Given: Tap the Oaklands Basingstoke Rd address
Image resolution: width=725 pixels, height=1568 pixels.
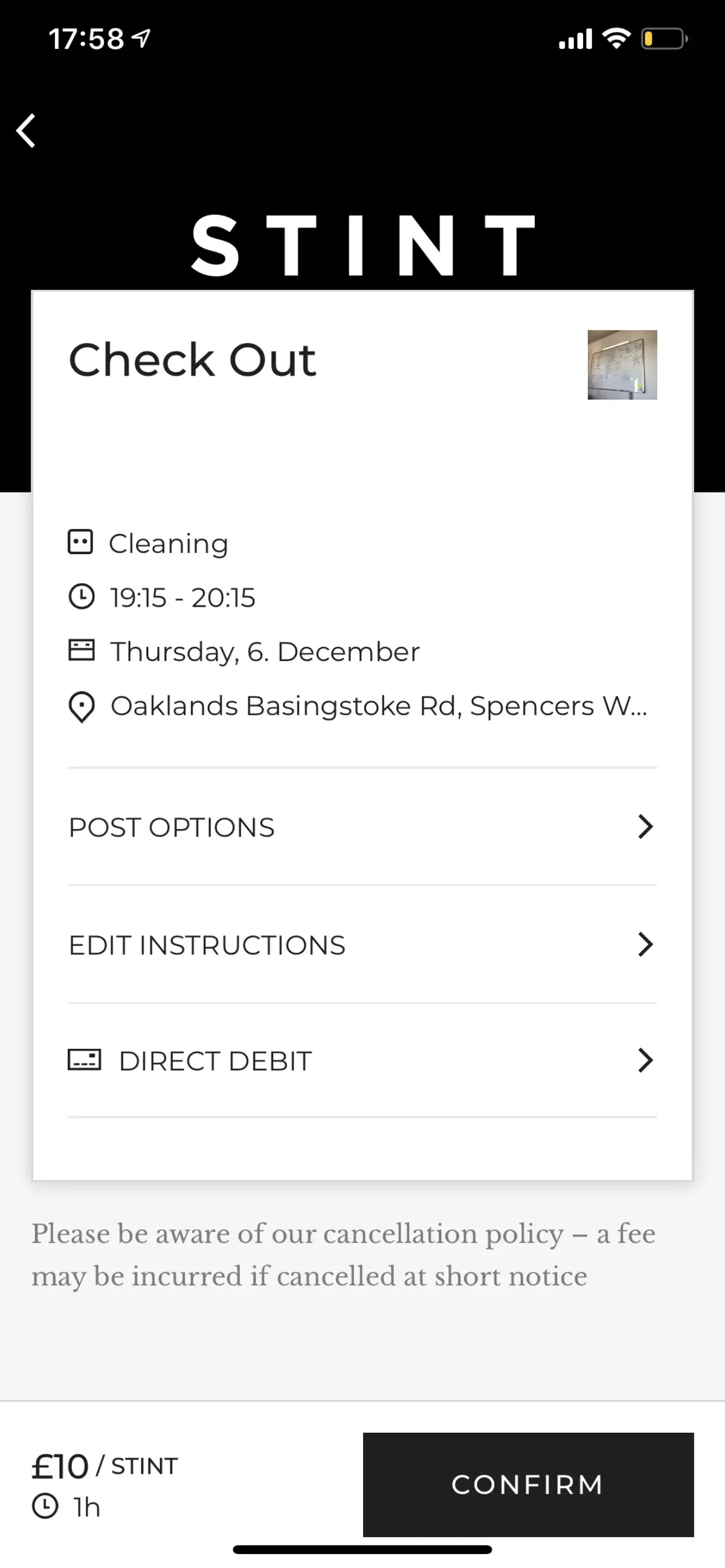Looking at the screenshot, I should [378, 706].
